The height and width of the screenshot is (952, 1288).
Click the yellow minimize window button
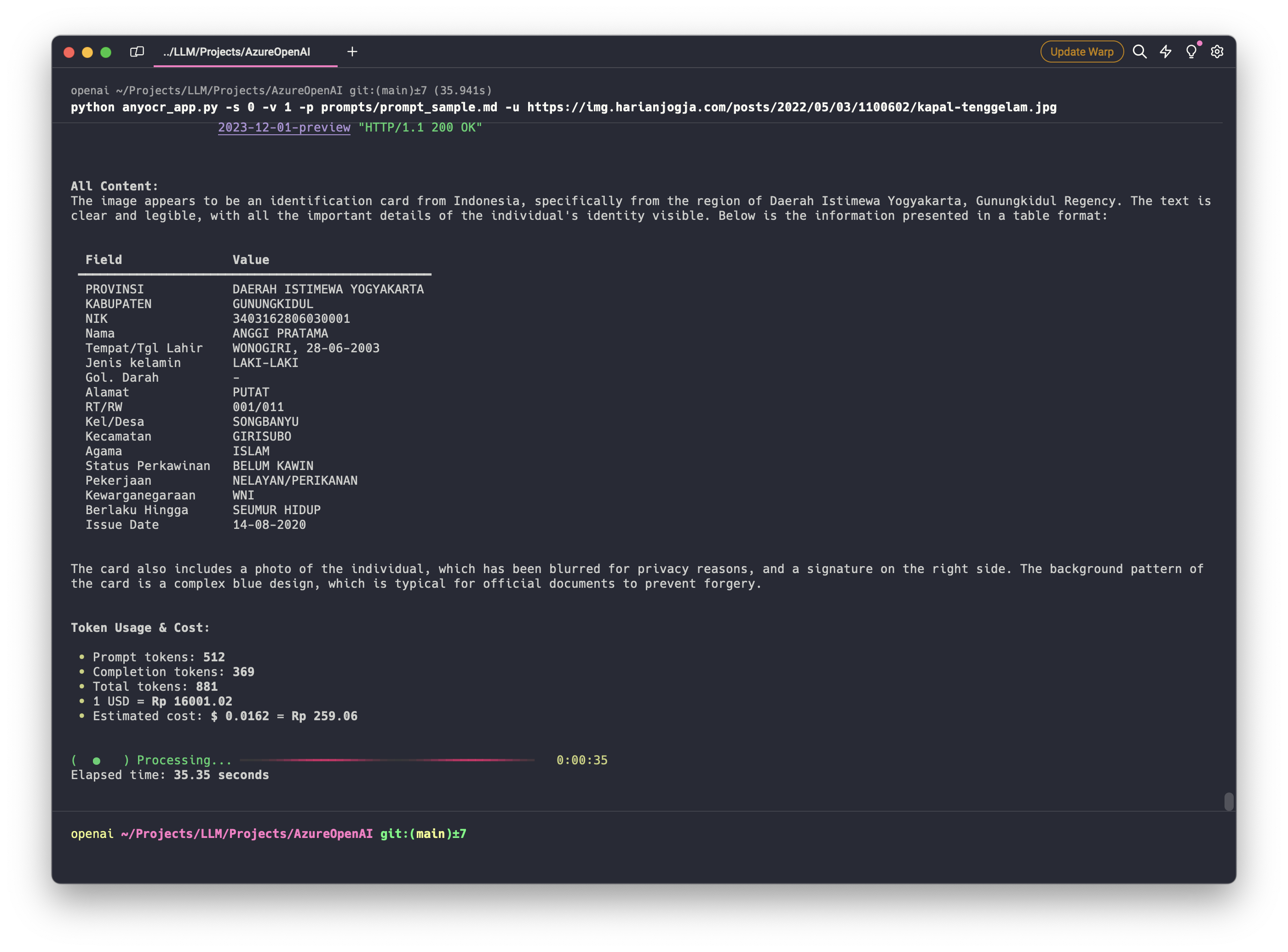coord(87,52)
